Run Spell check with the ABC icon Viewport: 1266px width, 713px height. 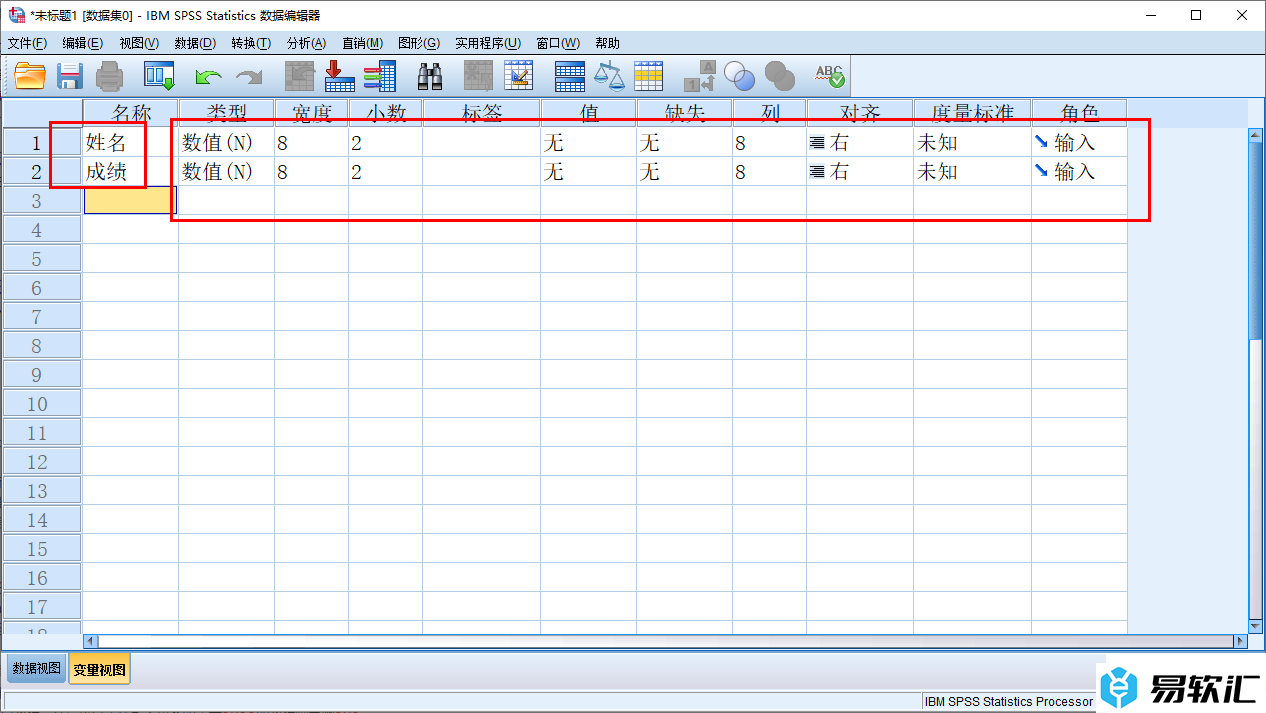pos(830,76)
